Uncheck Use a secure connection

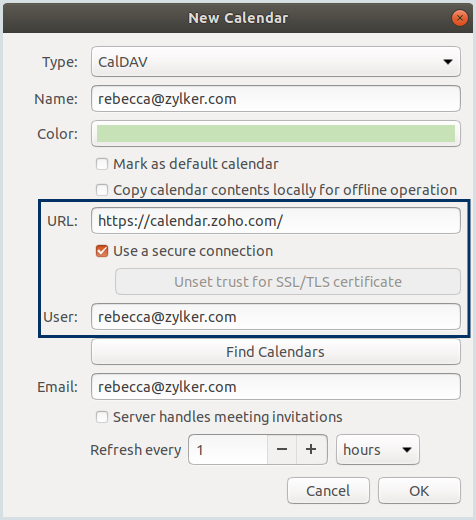102,251
